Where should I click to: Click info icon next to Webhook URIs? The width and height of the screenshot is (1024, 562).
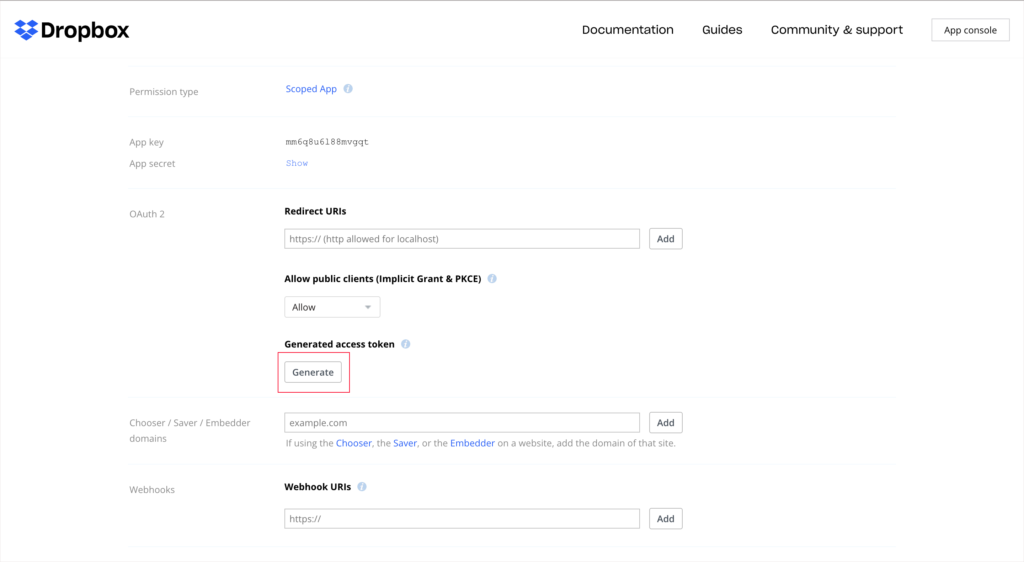coord(362,487)
